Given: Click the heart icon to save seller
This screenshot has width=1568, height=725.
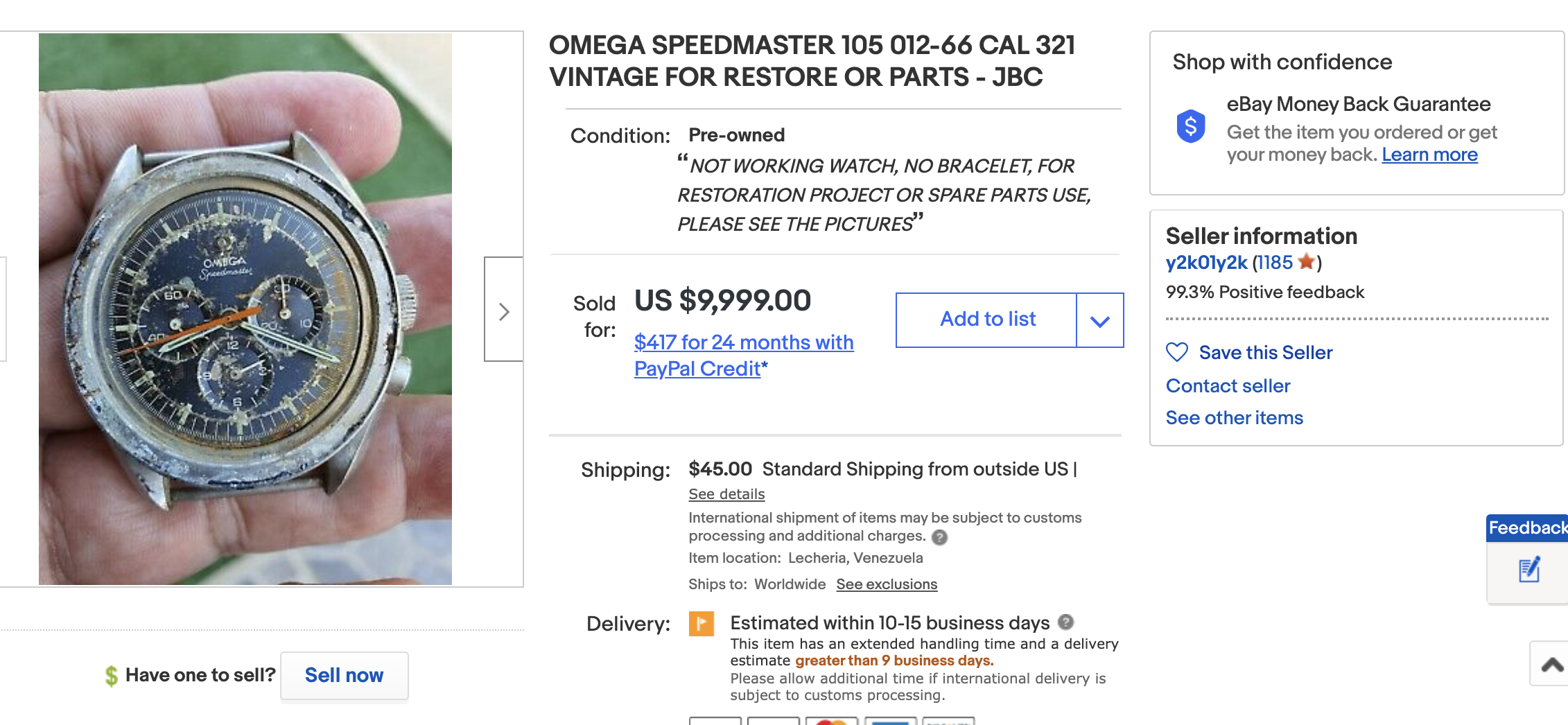Looking at the screenshot, I should [x=1177, y=352].
